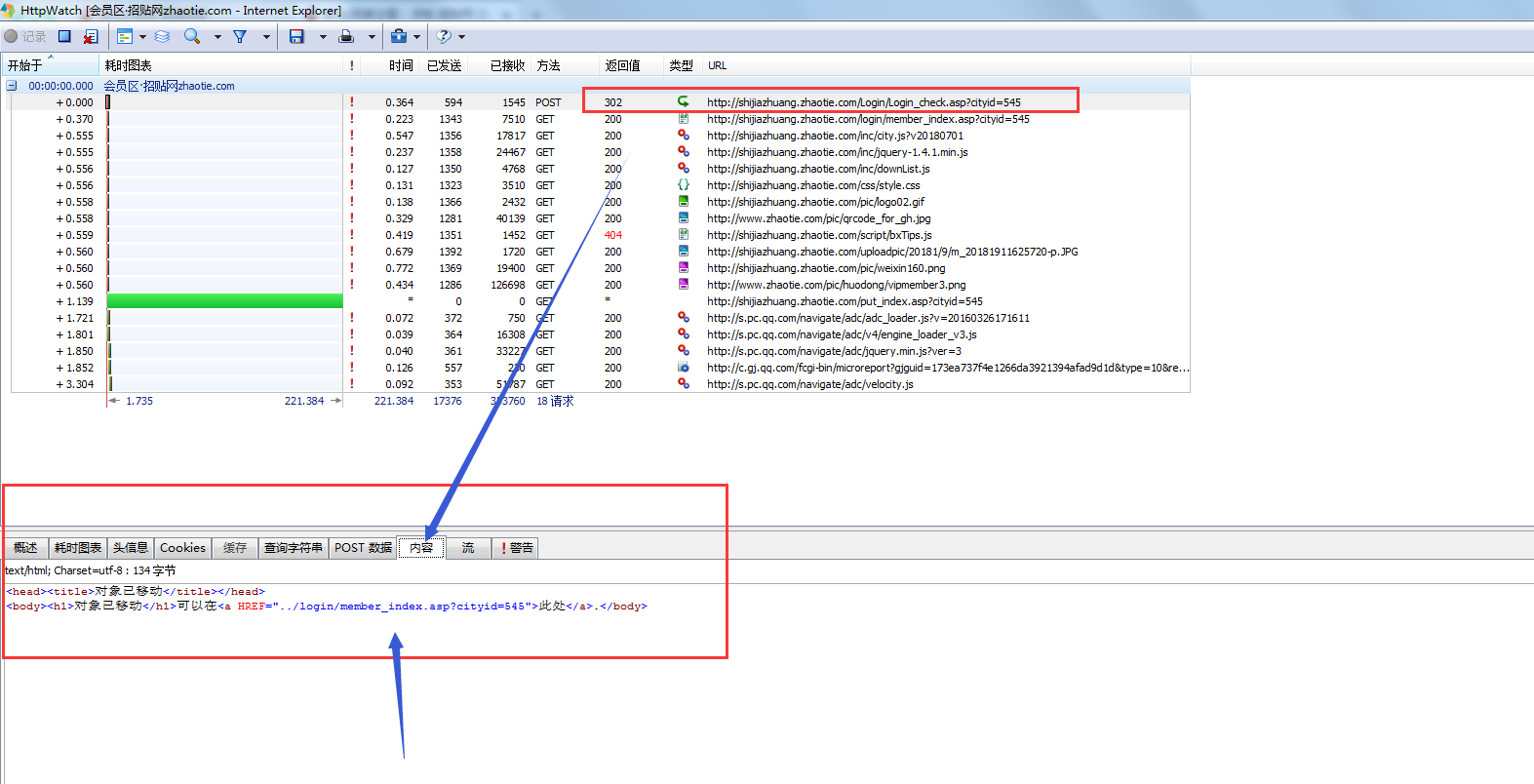
Task: Click the Stop recording square icon
Action: [64, 36]
